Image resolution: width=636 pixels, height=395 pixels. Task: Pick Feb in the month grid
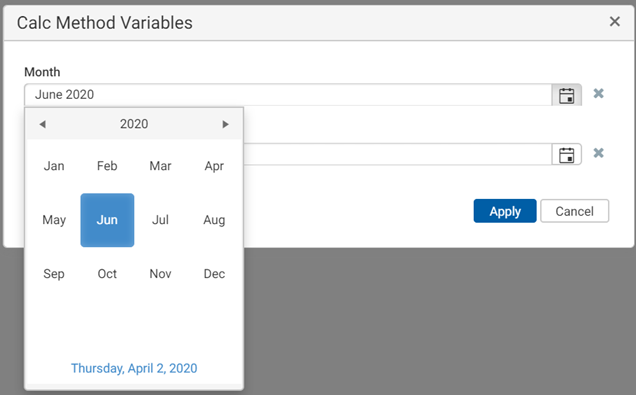[x=107, y=166]
